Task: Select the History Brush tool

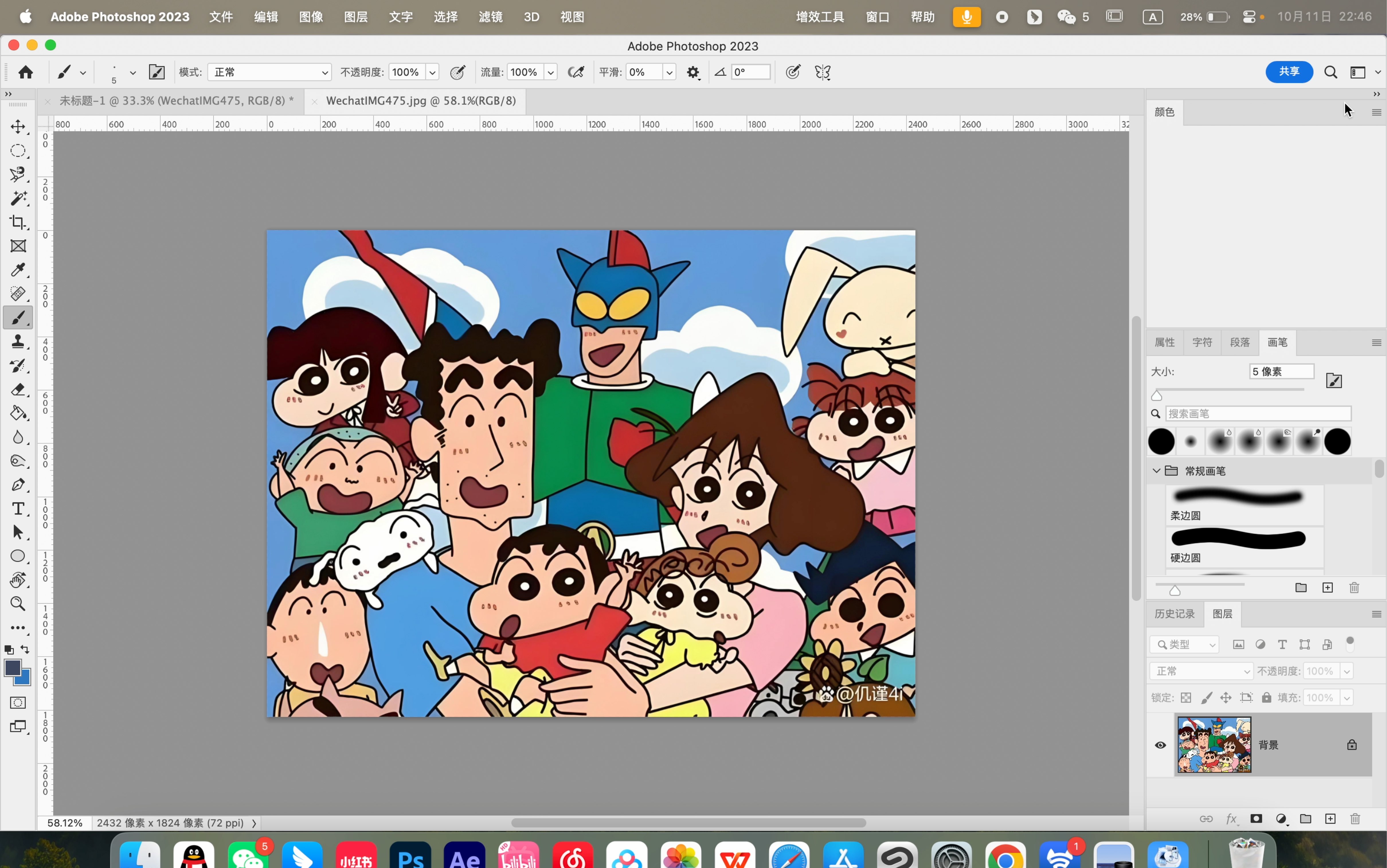Action: [x=18, y=365]
